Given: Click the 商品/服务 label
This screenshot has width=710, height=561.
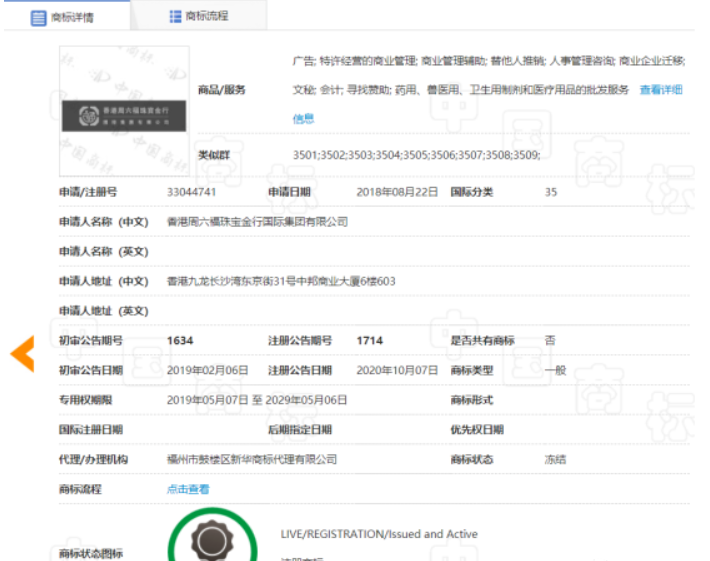Looking at the screenshot, I should click(x=221, y=90).
